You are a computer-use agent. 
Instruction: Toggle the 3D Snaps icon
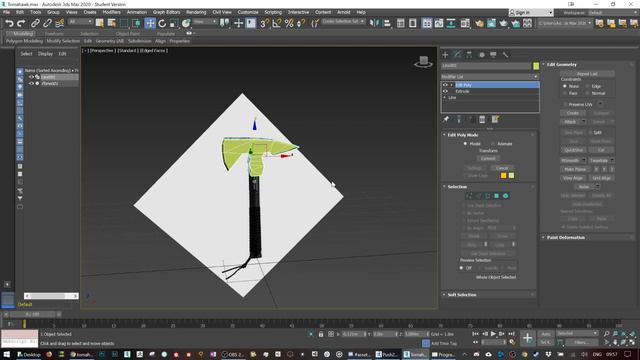(264, 23)
